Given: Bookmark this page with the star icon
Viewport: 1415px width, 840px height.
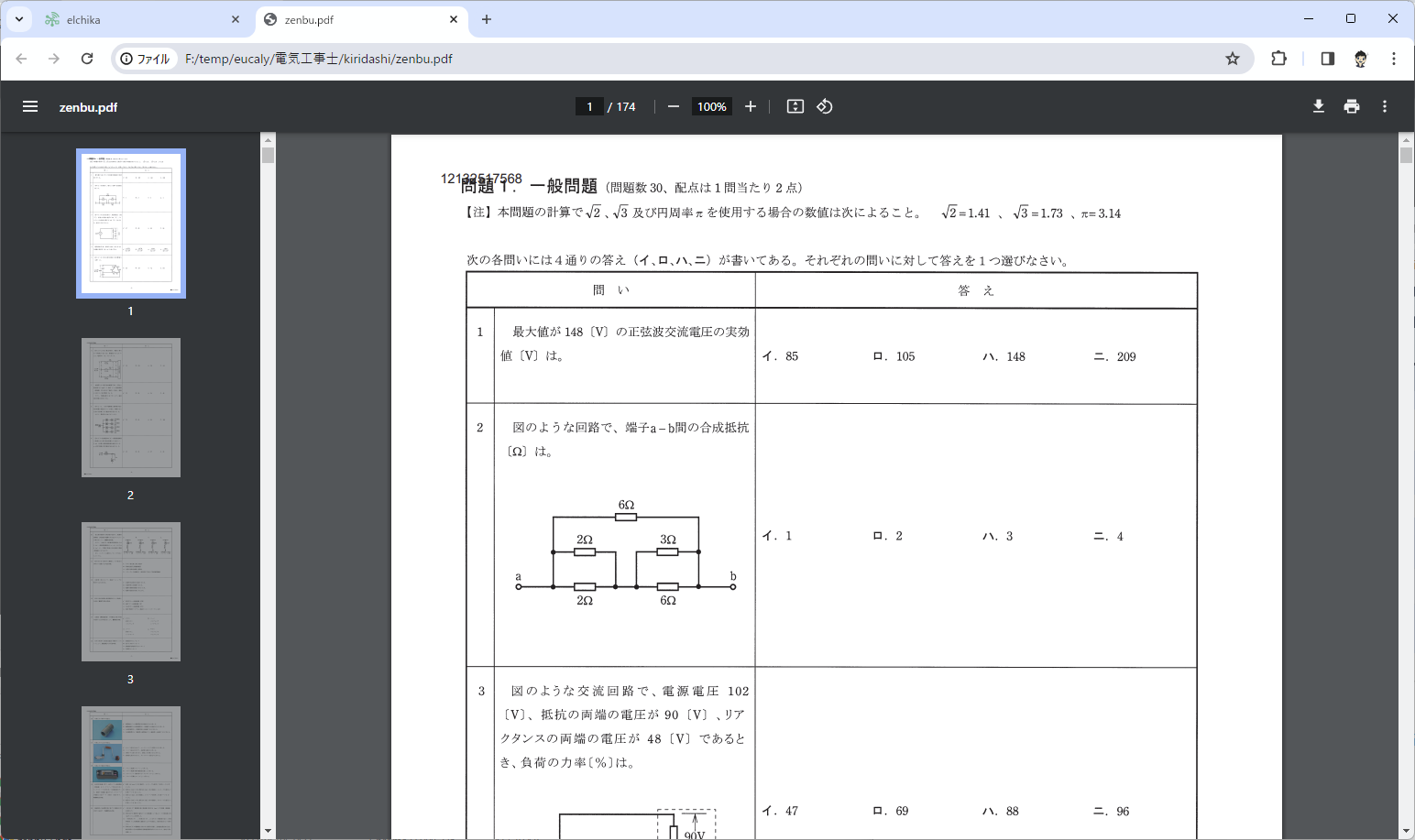Looking at the screenshot, I should pyautogui.click(x=1233, y=59).
